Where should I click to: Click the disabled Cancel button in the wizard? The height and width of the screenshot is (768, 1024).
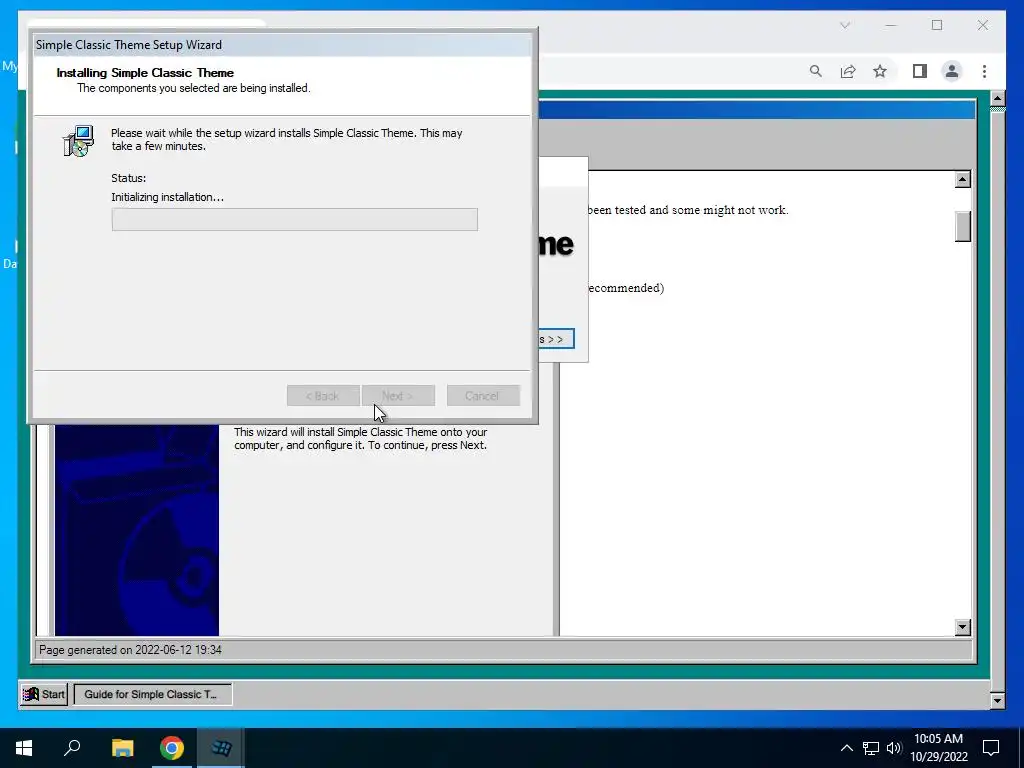click(483, 396)
